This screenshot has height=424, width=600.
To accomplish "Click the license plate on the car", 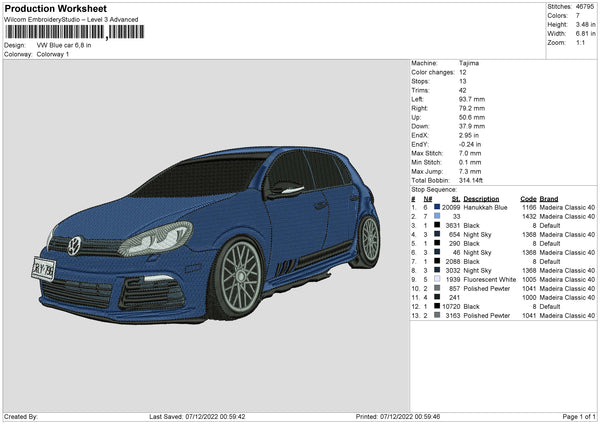I will (43, 268).
